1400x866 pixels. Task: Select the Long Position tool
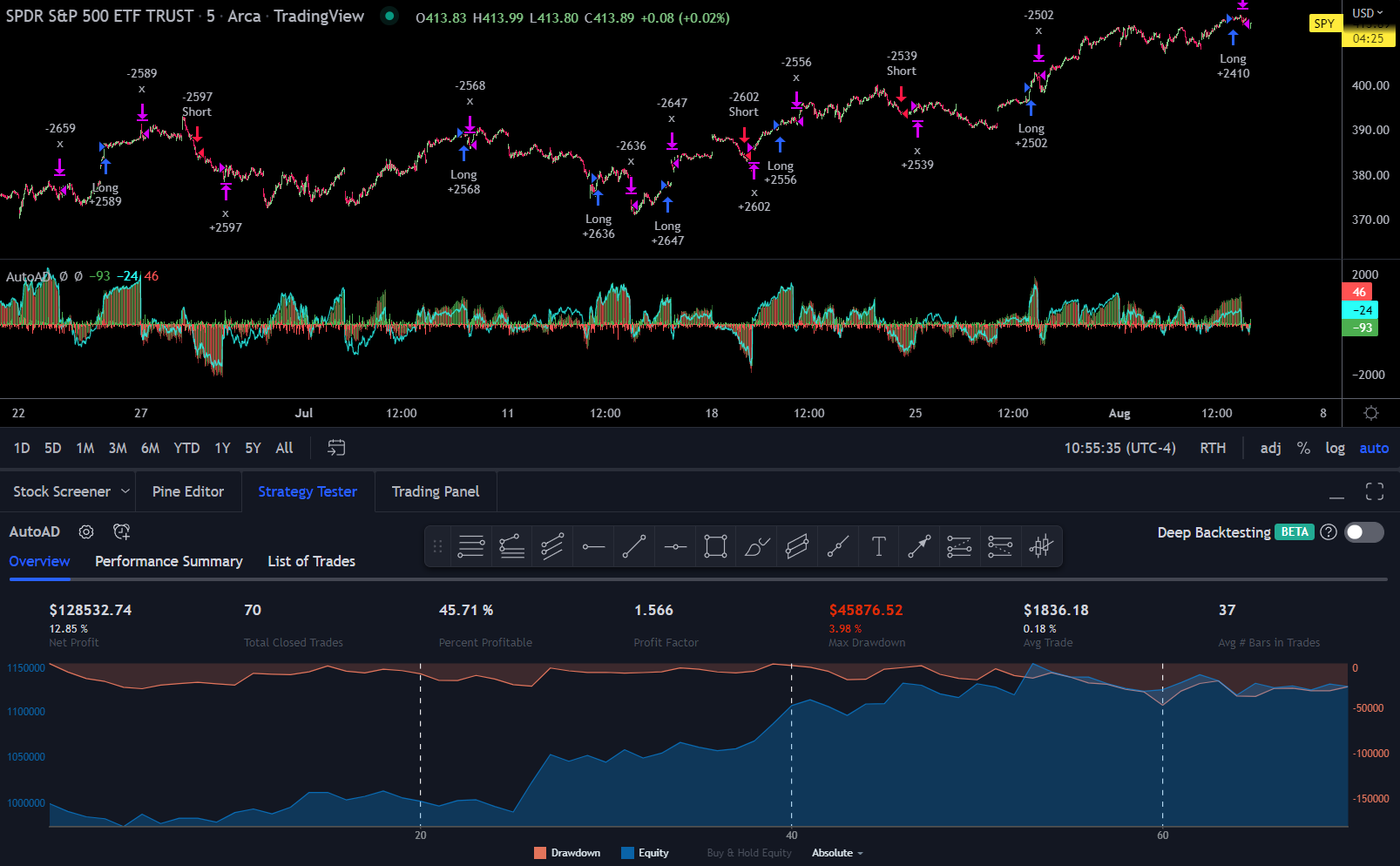click(959, 546)
